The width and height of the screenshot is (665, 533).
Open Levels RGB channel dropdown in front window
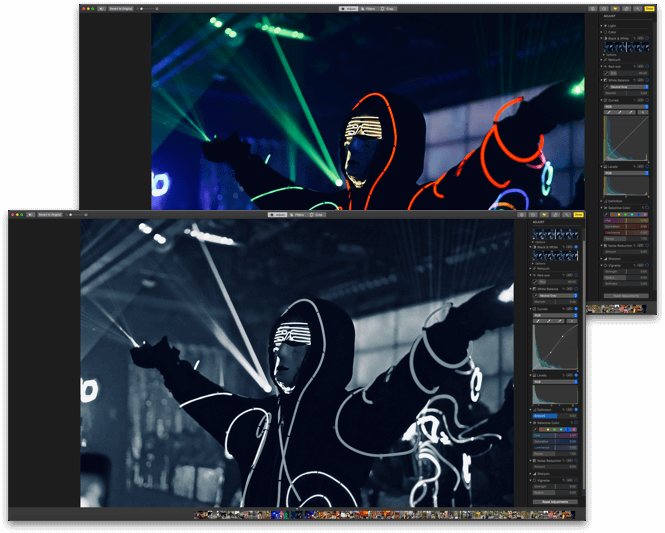(555, 382)
